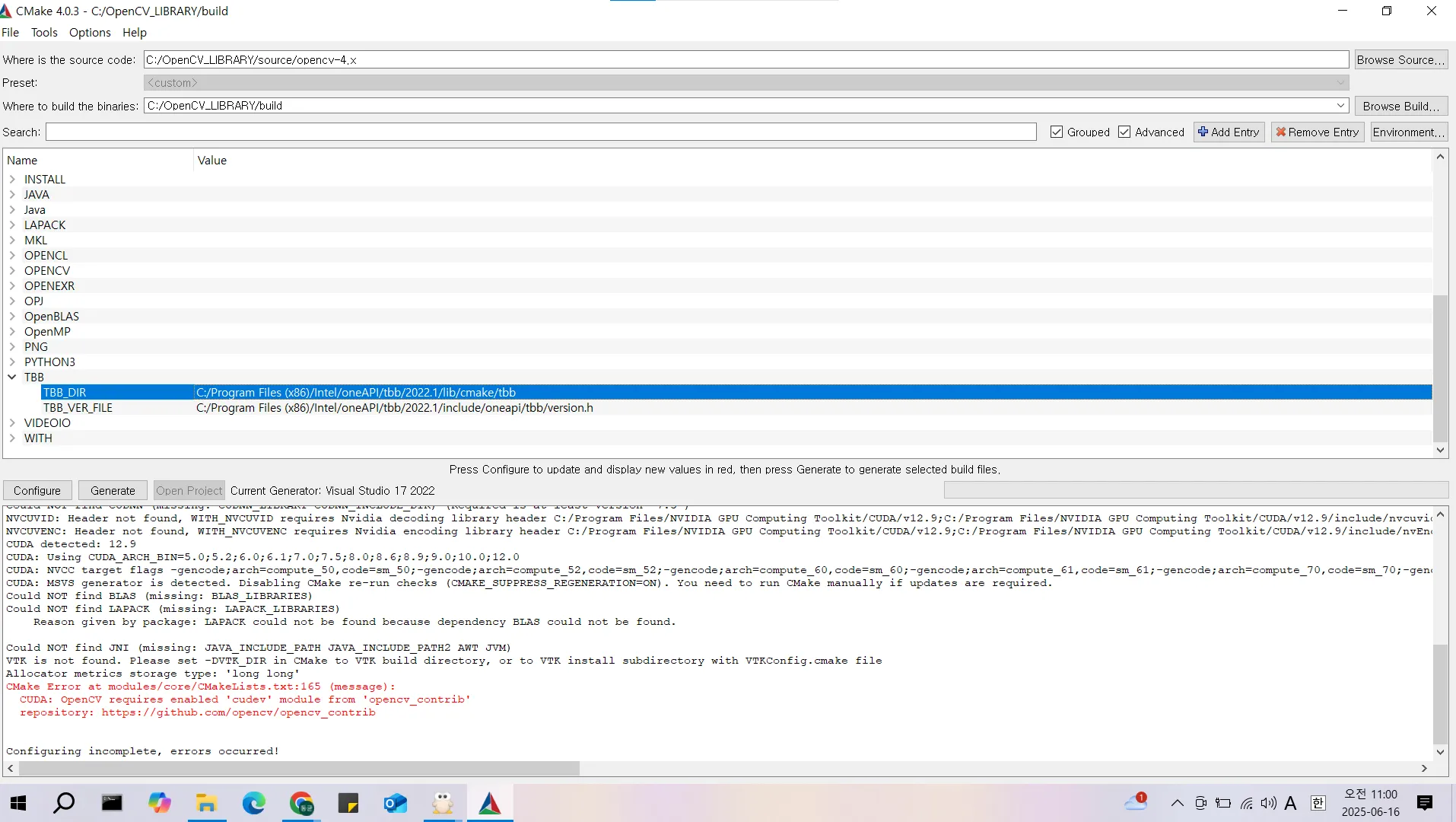Open the notification center icon
The width and height of the screenshot is (1456, 822).
point(1425,803)
